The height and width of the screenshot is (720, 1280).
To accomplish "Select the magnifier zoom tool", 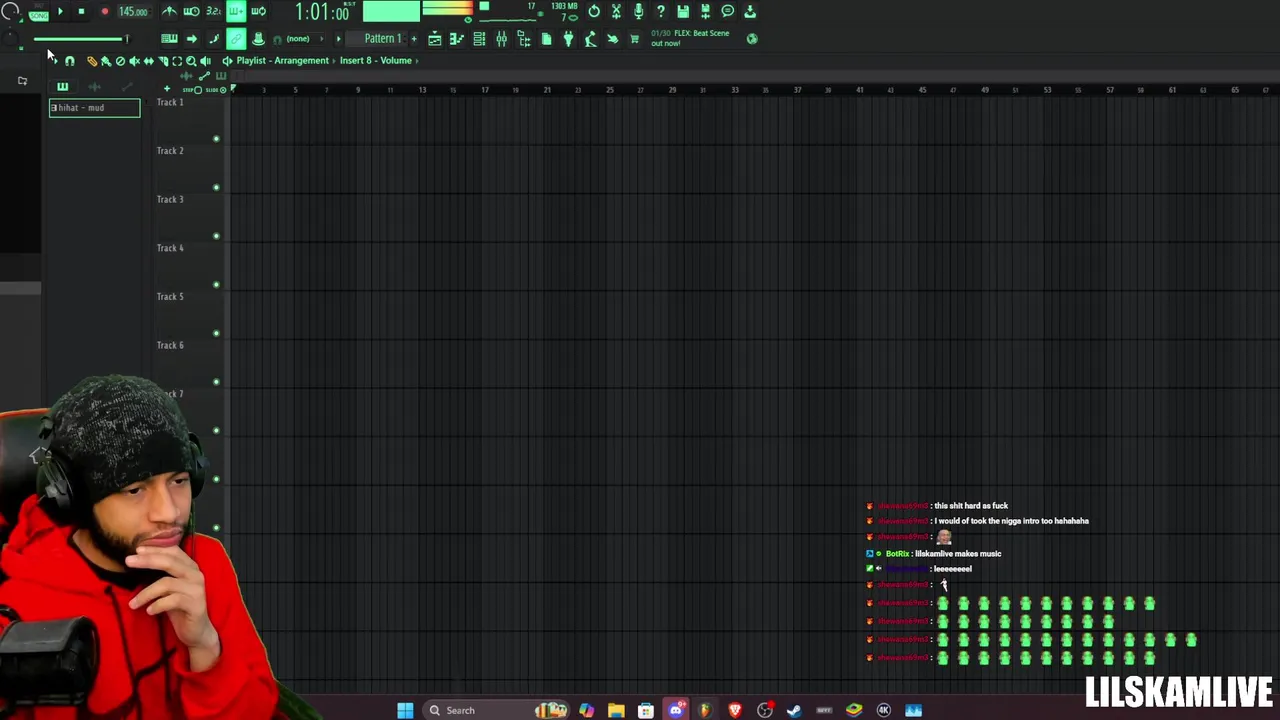I will 191,61.
